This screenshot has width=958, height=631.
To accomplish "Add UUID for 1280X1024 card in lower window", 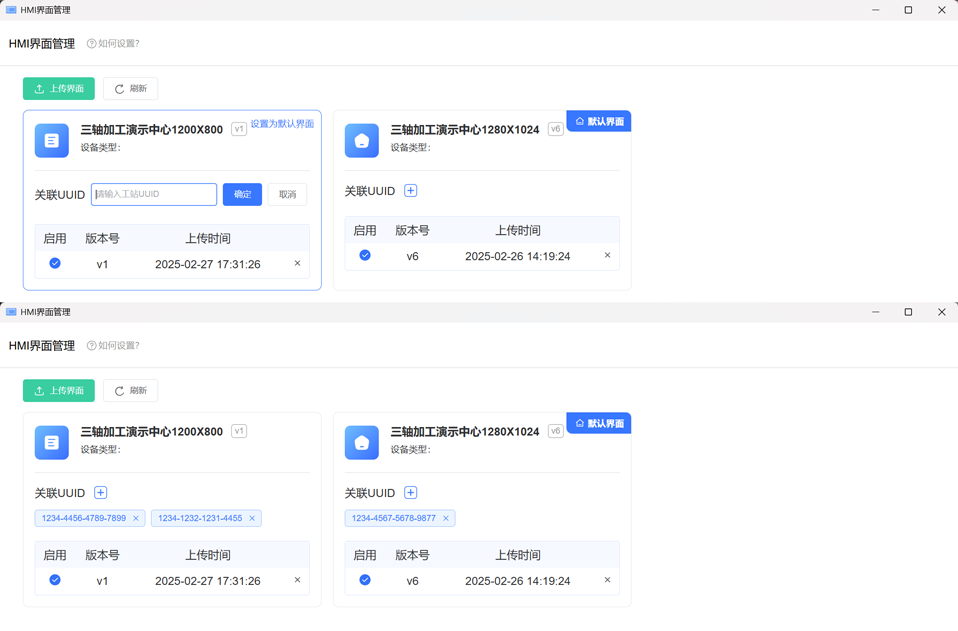I will pyautogui.click(x=410, y=493).
